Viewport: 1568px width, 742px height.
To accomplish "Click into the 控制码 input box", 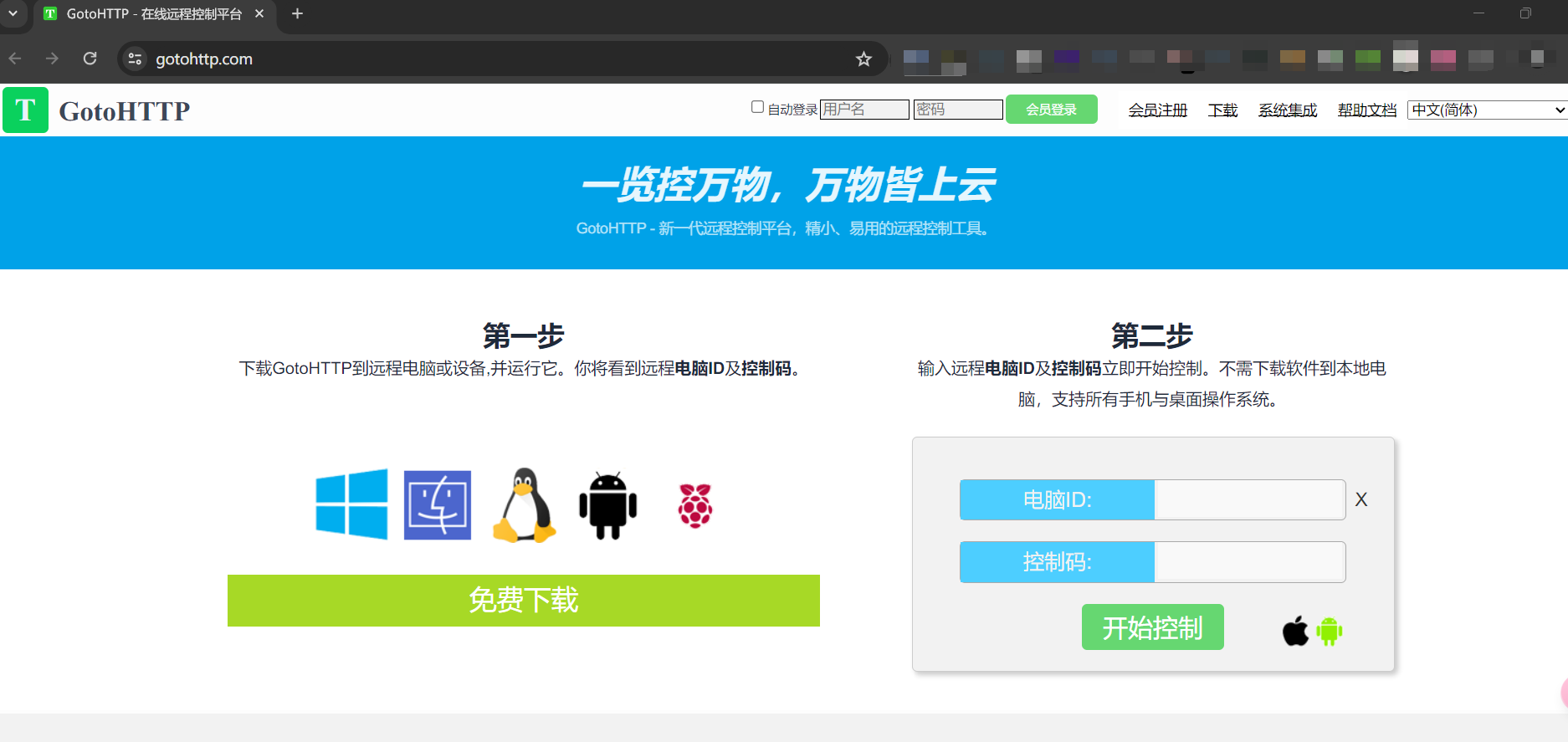I will tap(1249, 562).
